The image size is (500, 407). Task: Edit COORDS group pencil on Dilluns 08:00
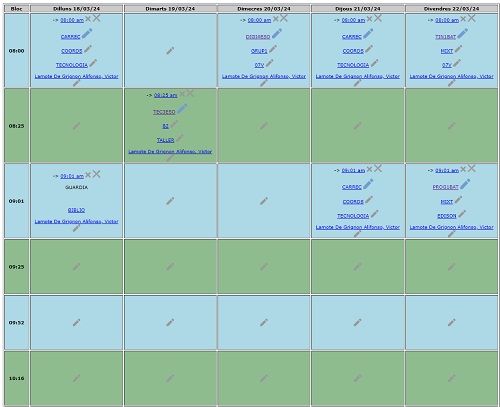88,49
